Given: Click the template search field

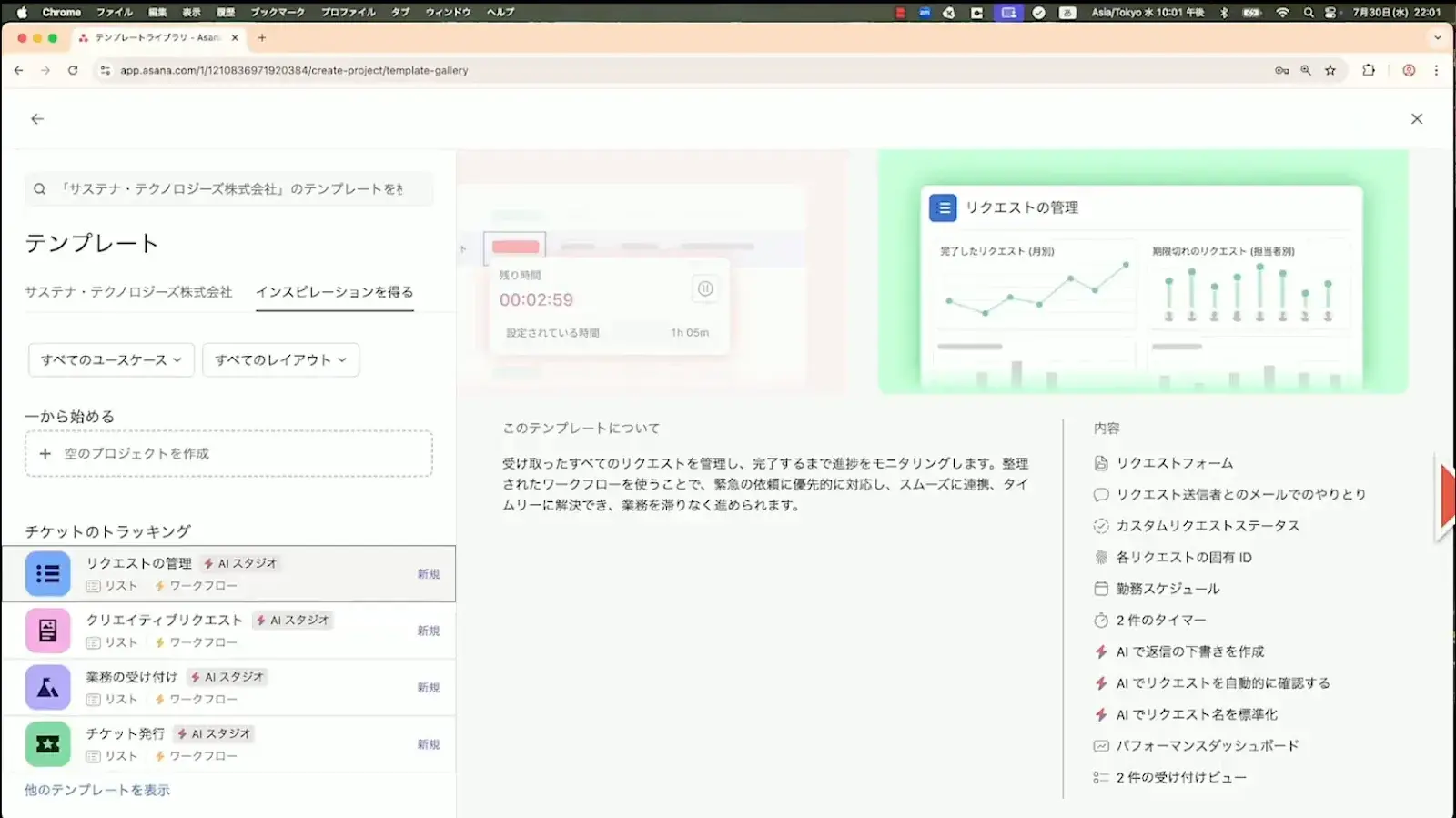Looking at the screenshot, I should (229, 189).
